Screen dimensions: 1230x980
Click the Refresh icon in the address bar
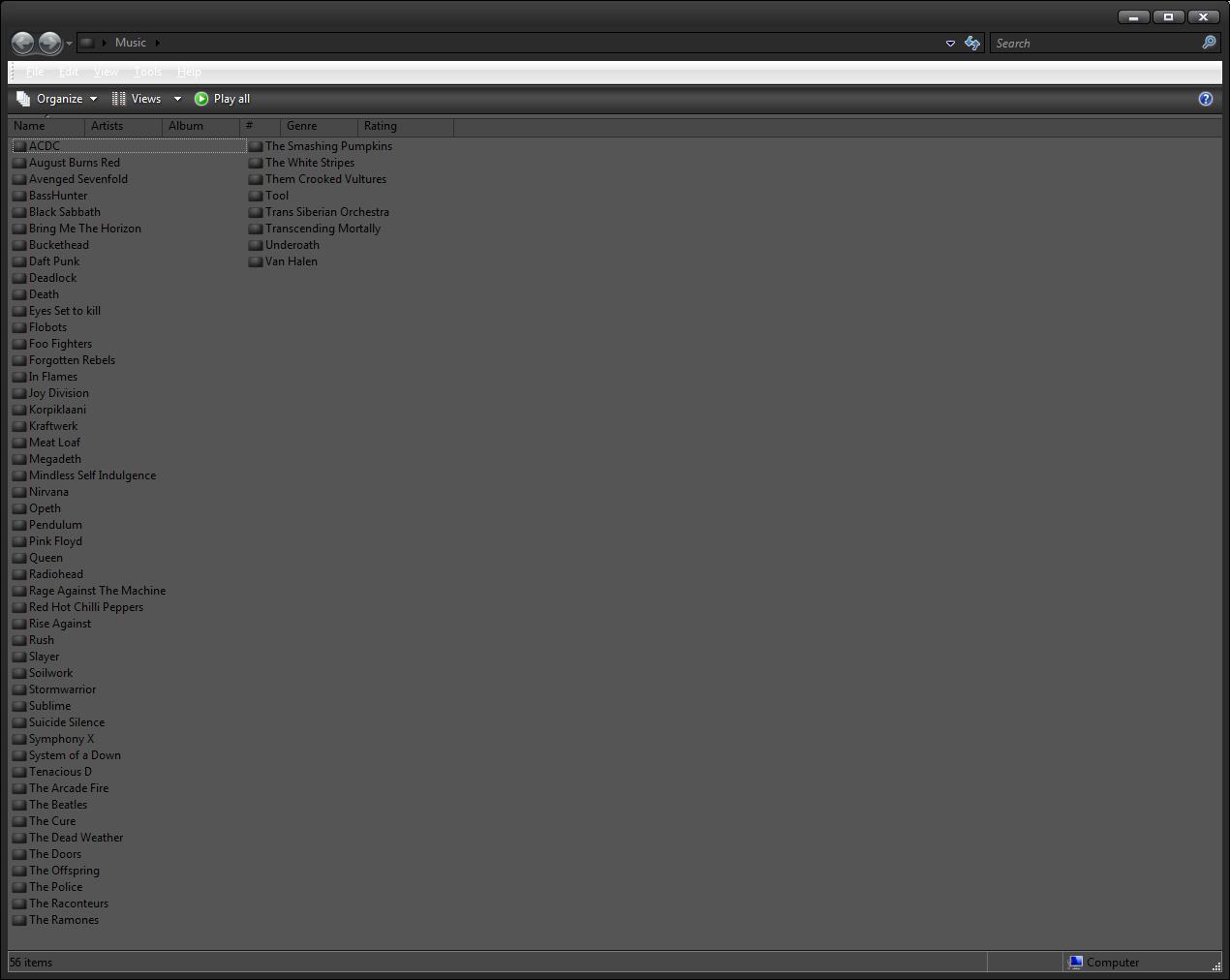pos(972,43)
